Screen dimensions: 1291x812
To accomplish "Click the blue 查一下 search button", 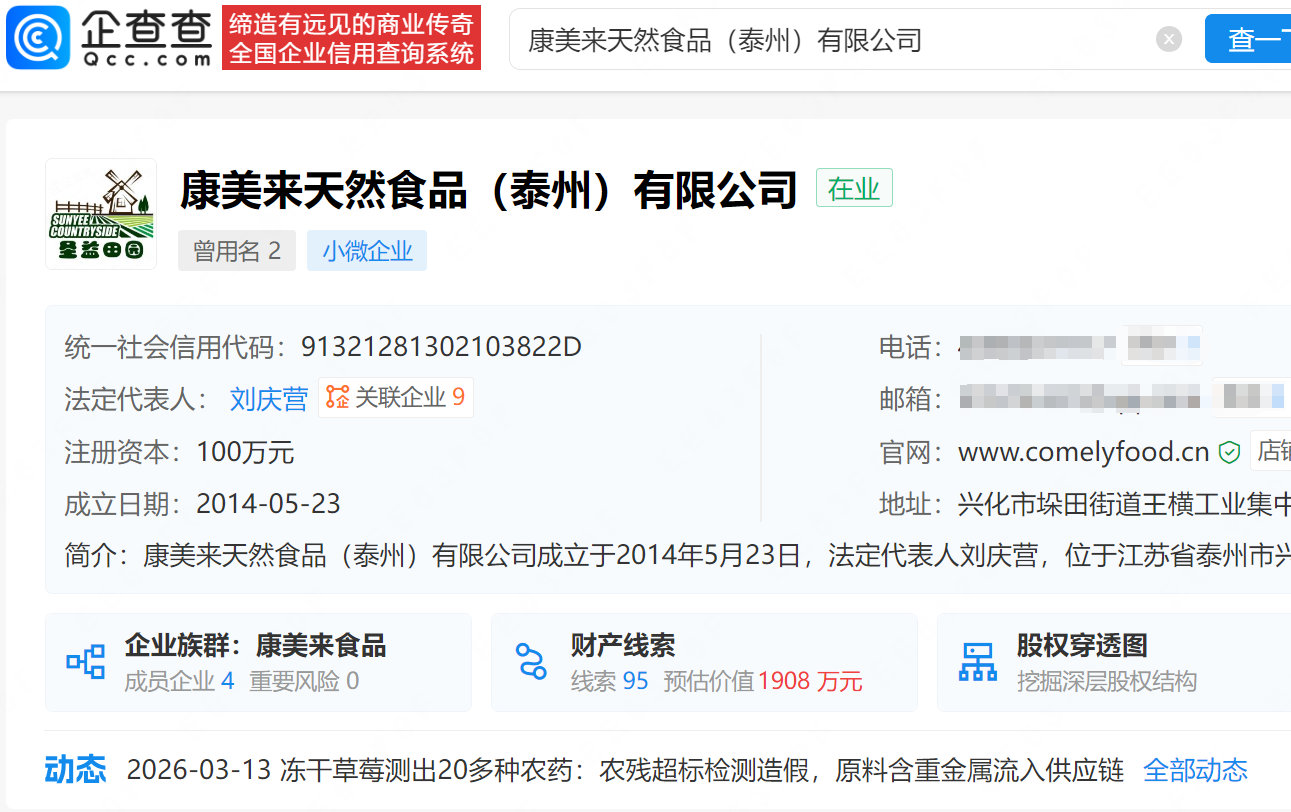I will tap(1248, 39).
